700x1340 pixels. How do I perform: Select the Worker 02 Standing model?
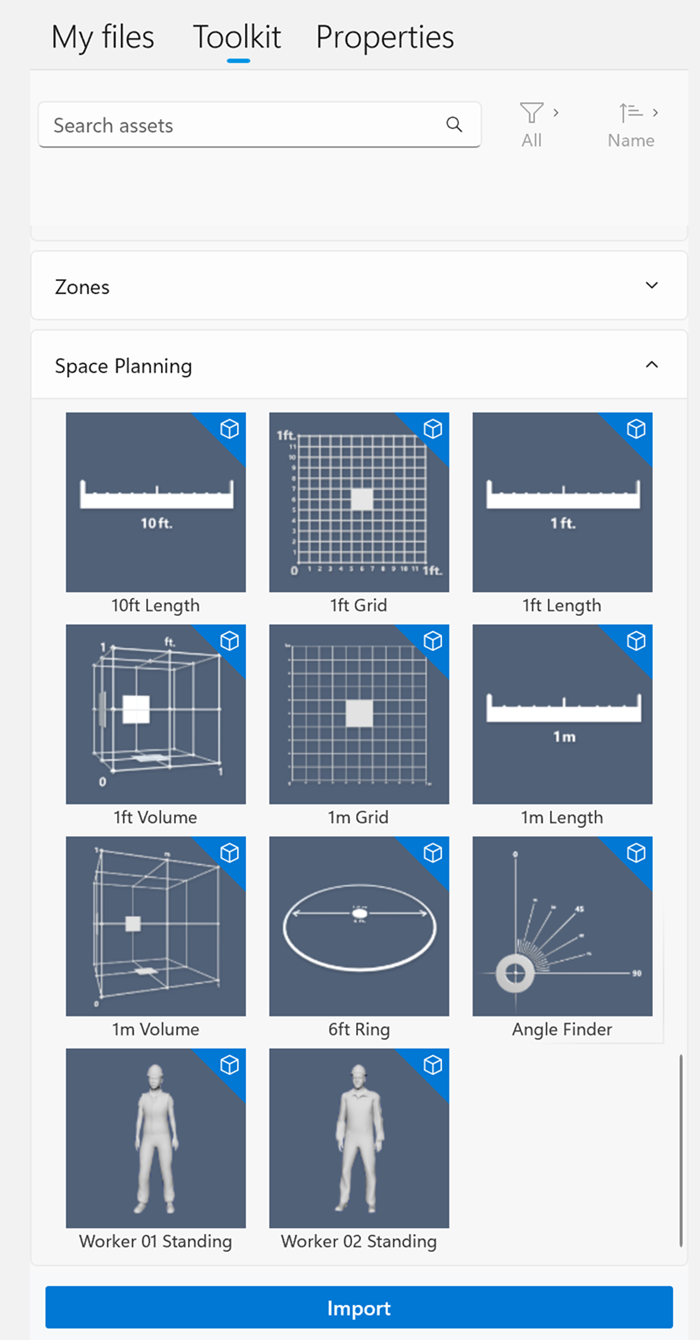[x=359, y=1138]
